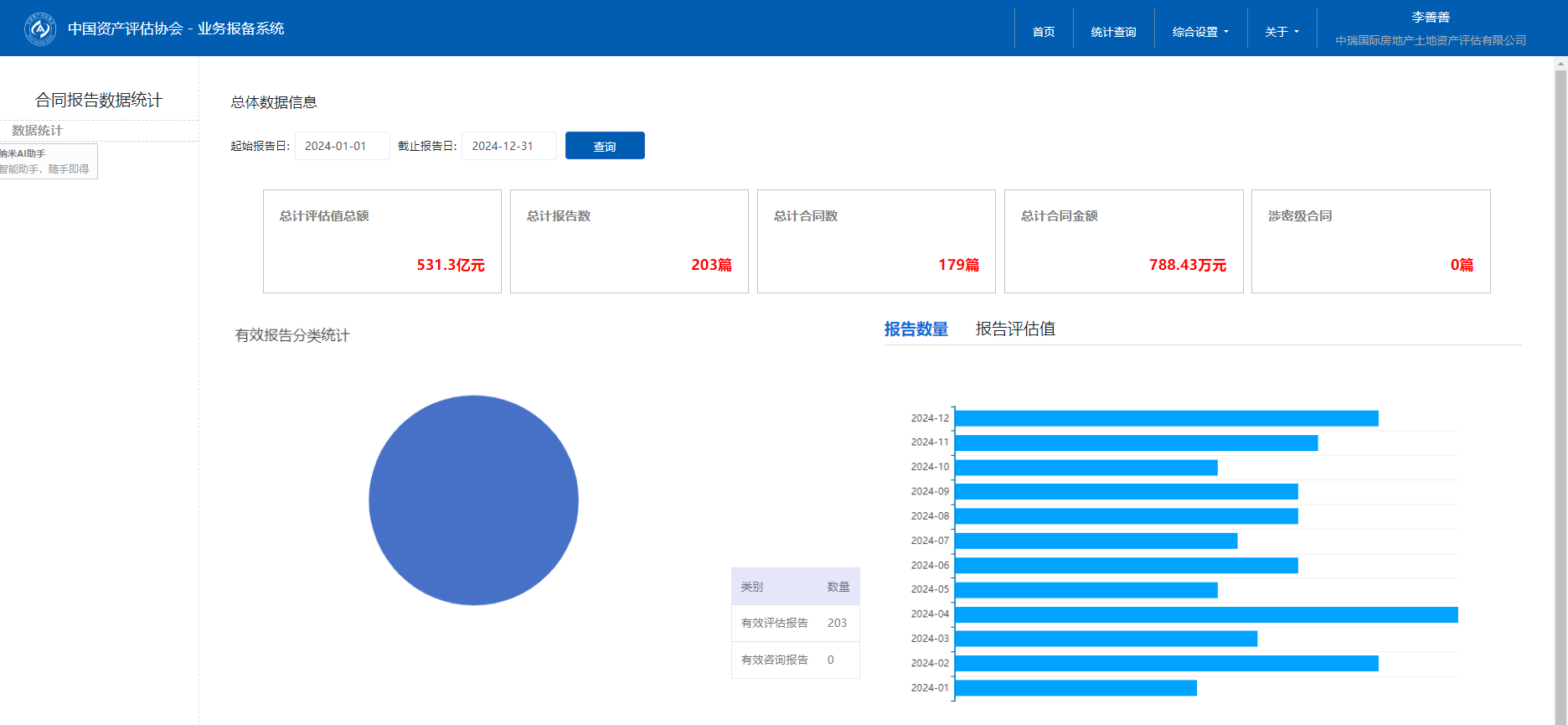Expand the 关于 dropdown menu
Screen dimensions: 1568x725
1282,32
